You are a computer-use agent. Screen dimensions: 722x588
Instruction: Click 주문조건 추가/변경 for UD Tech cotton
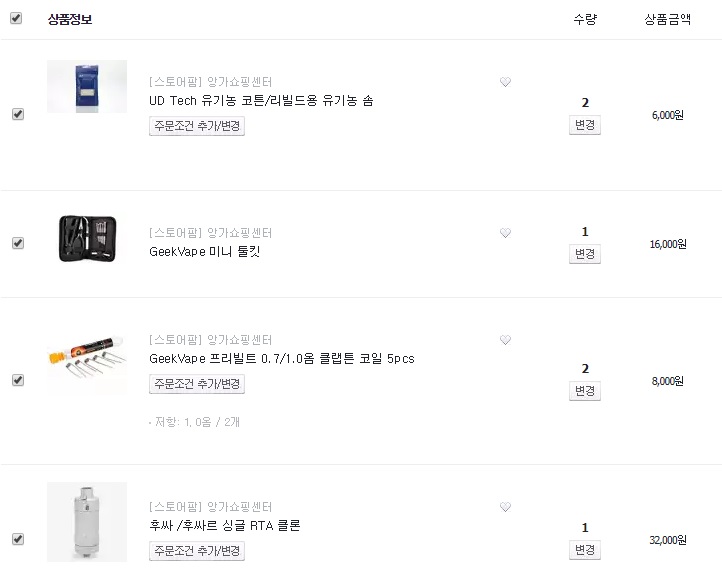(x=197, y=126)
